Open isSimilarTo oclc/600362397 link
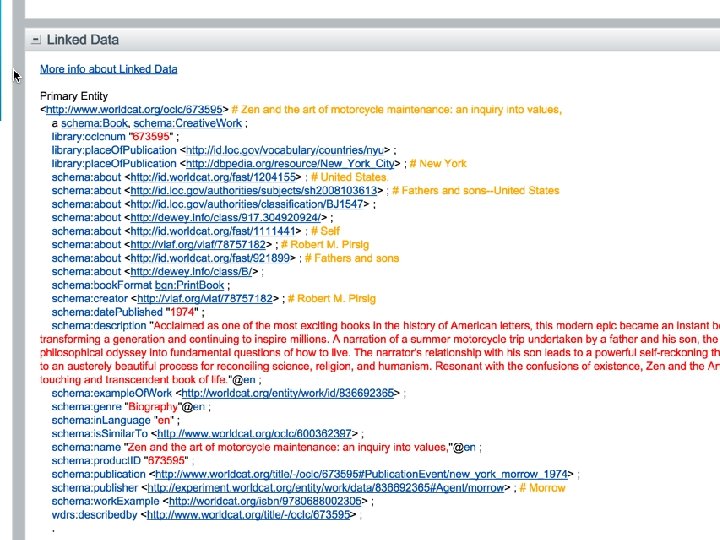720x540 pixels. pyautogui.click(x=254, y=433)
